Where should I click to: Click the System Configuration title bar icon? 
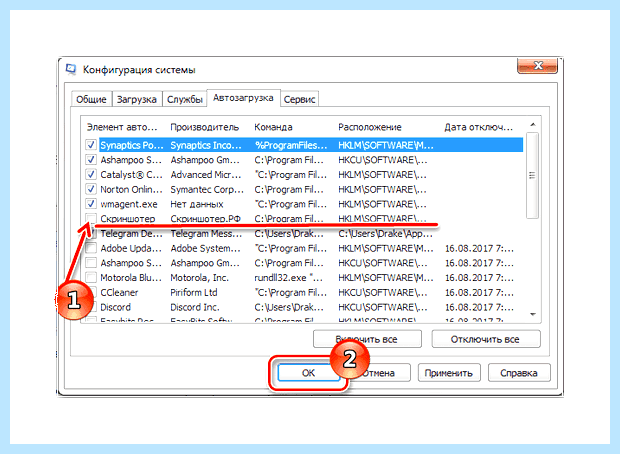(71, 69)
